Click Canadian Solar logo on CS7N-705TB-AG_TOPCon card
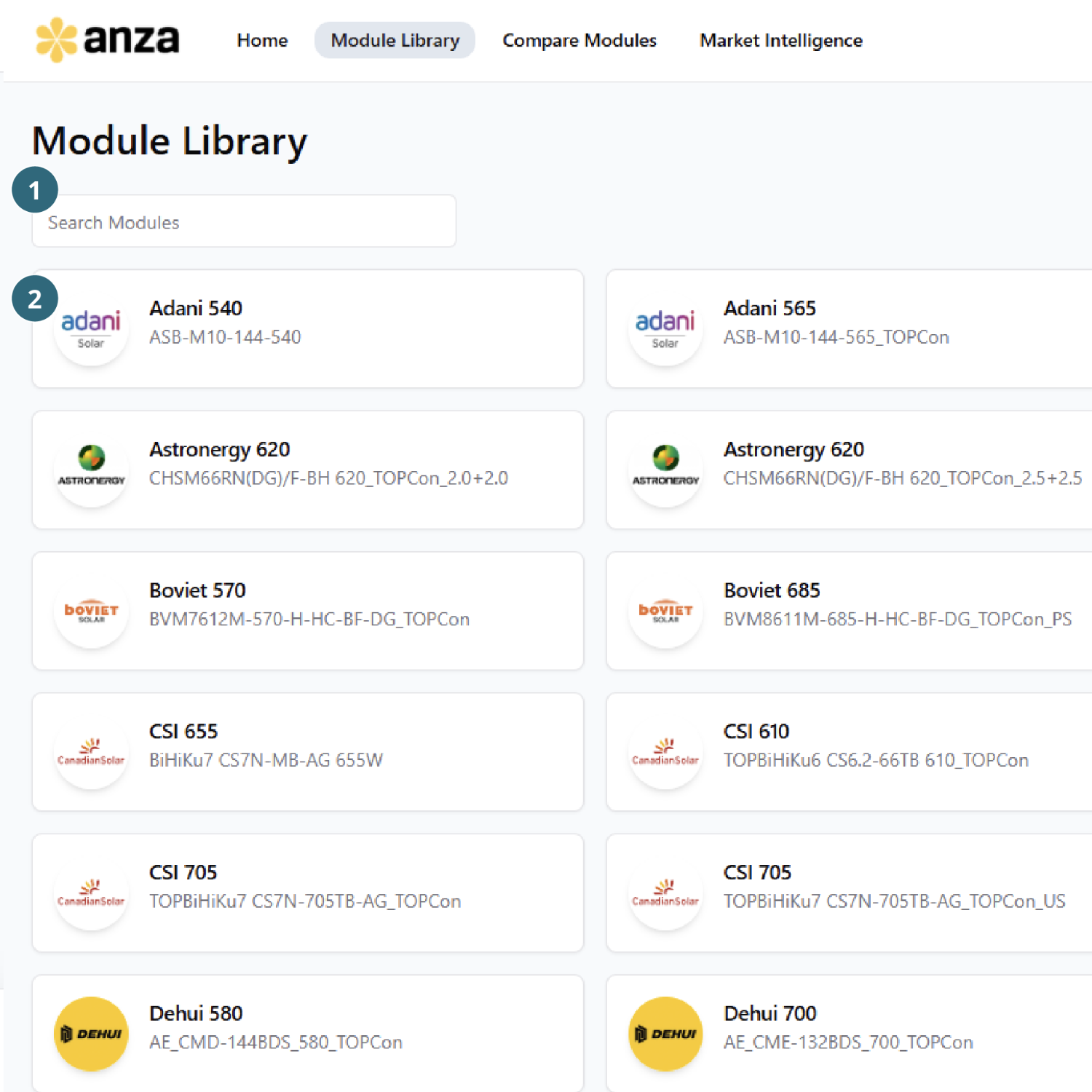The height and width of the screenshot is (1092, 1092). tap(91, 893)
